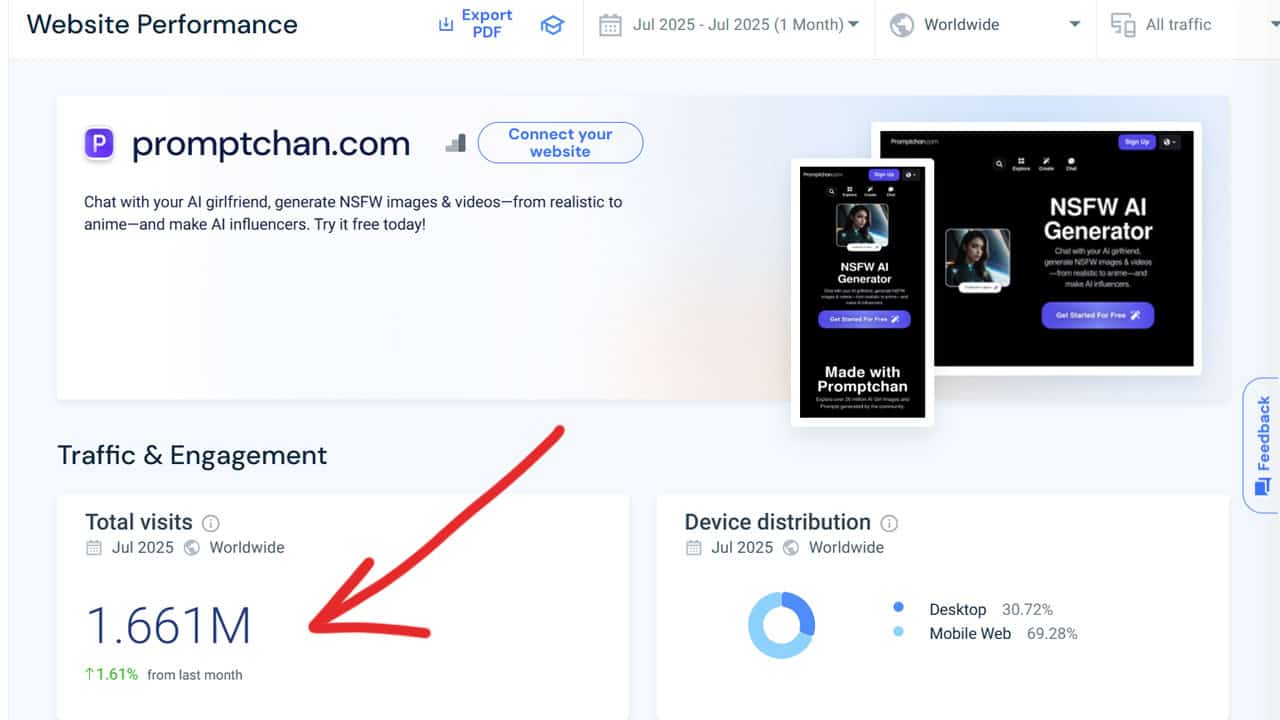This screenshot has width=1280, height=720.
Task: Click the calendar icon in the date selector
Action: pyautogui.click(x=610, y=25)
